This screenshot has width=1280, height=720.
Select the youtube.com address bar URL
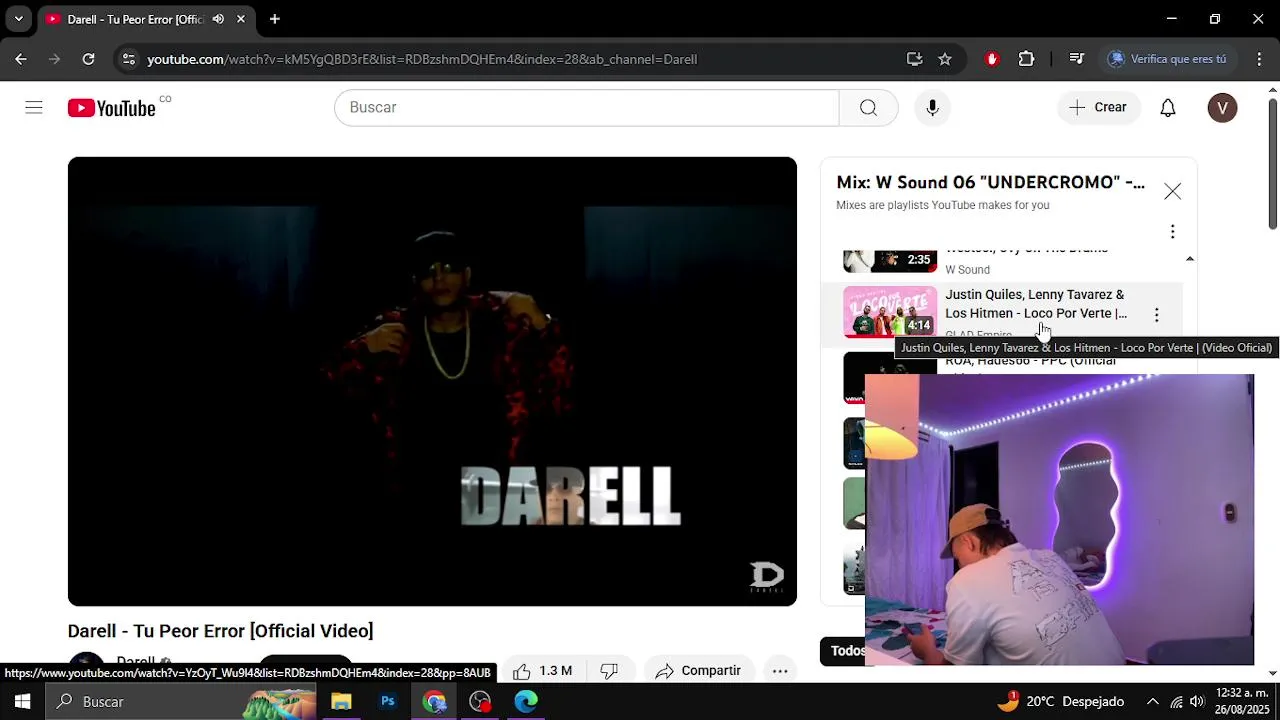422,59
